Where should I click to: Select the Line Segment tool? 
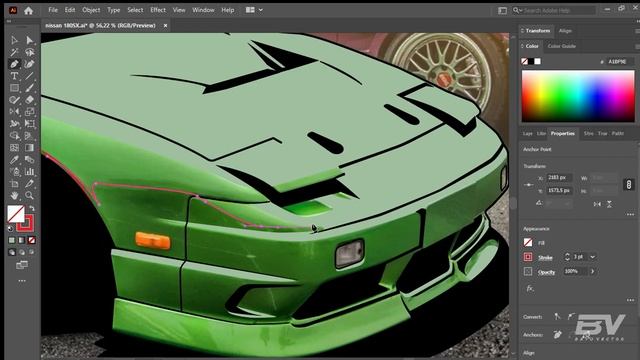(x=29, y=76)
